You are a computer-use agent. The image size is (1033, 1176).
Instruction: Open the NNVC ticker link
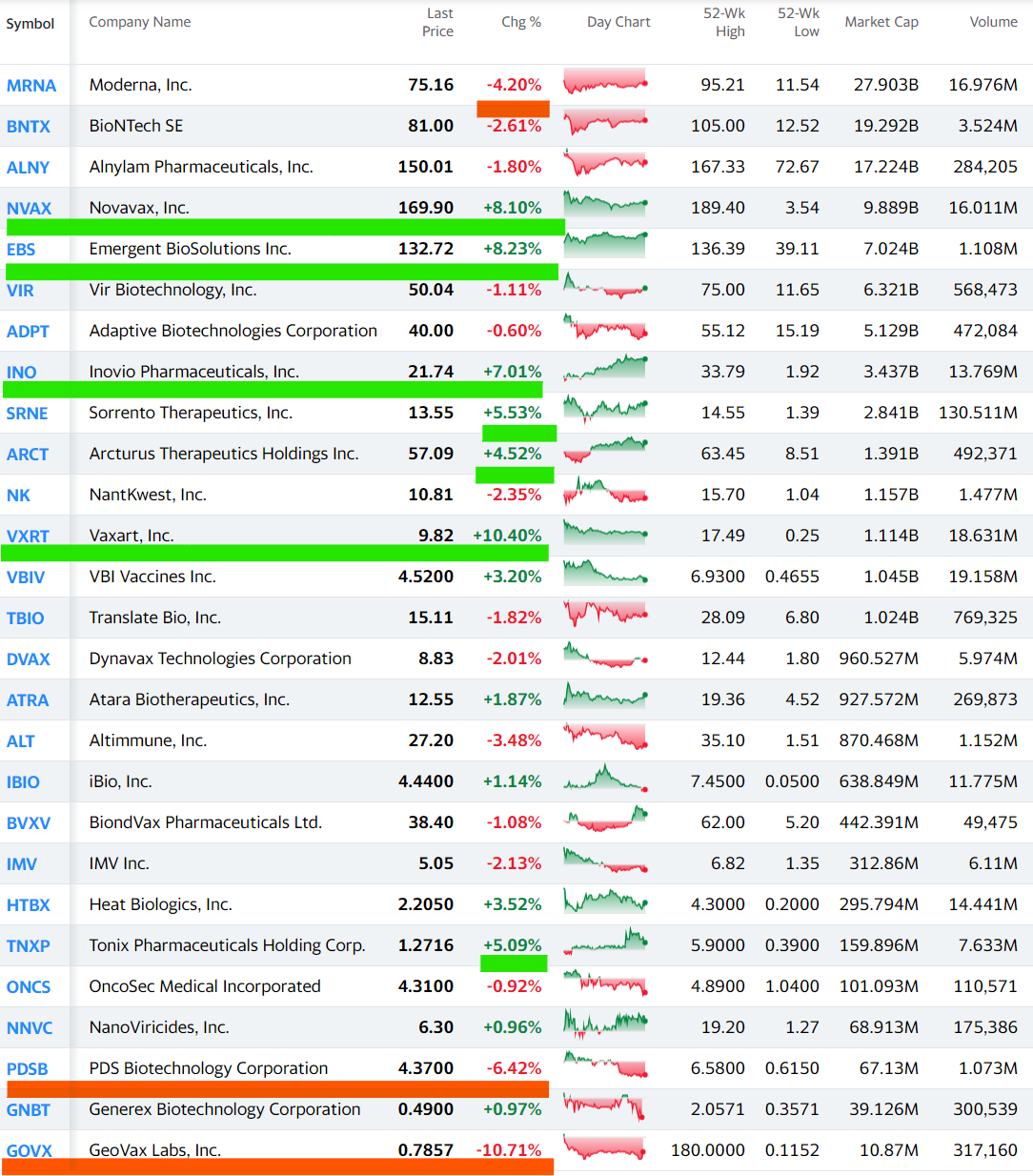coord(30,1028)
